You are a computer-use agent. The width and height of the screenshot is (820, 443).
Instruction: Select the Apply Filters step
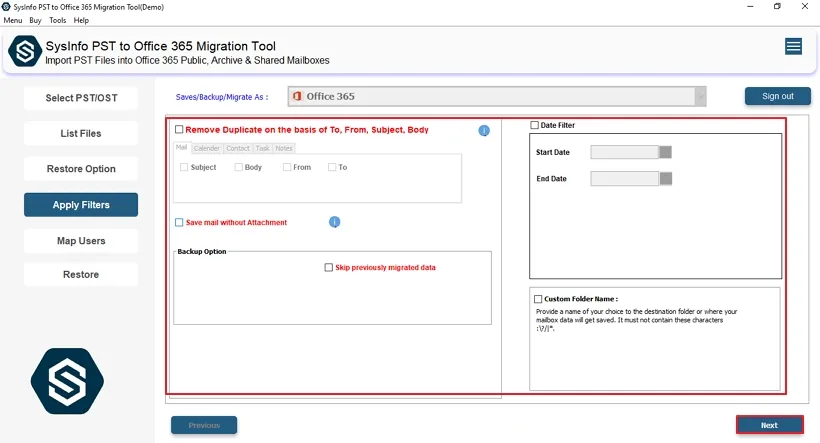click(x=81, y=205)
